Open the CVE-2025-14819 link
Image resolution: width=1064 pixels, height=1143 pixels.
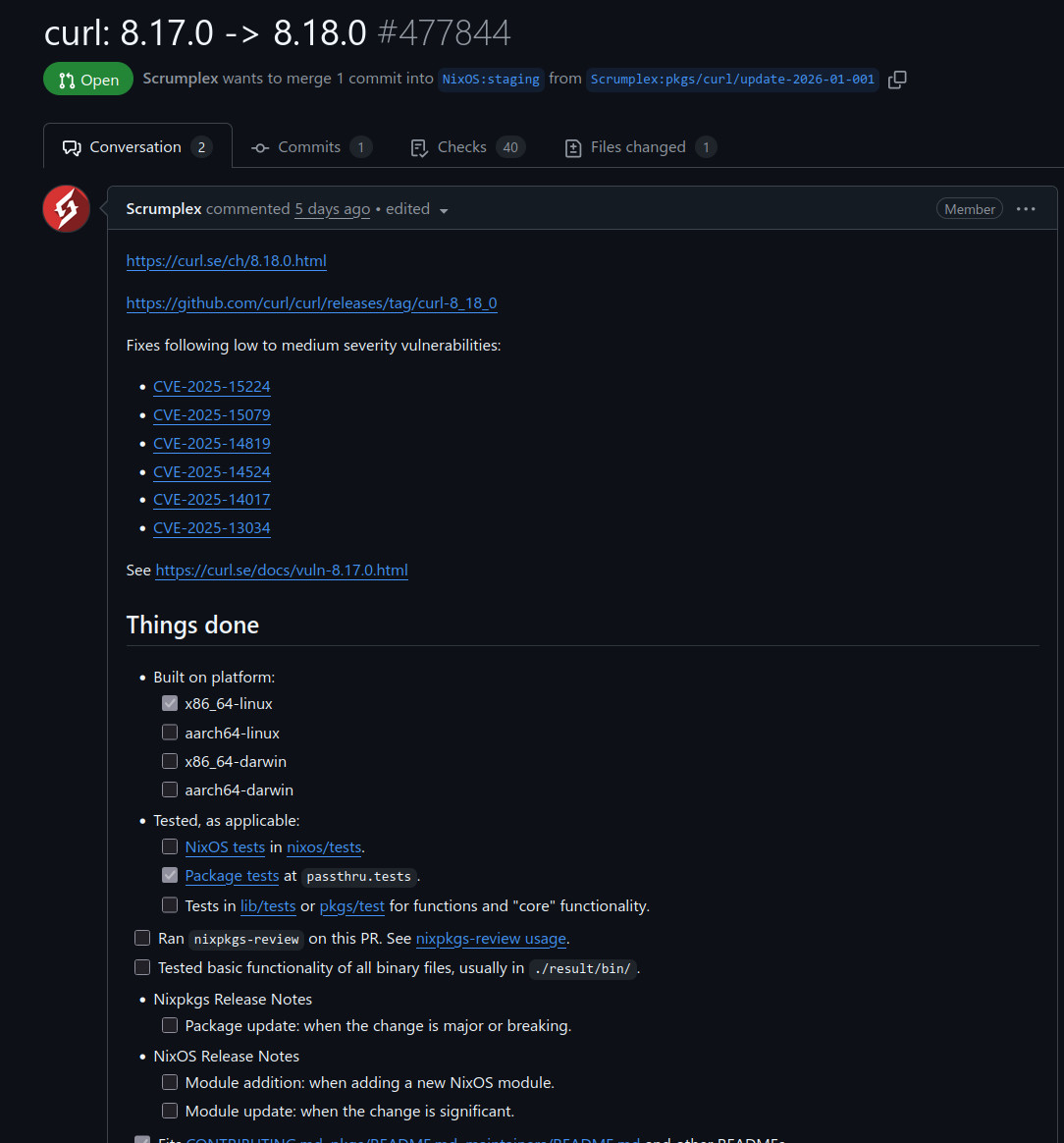coord(211,443)
